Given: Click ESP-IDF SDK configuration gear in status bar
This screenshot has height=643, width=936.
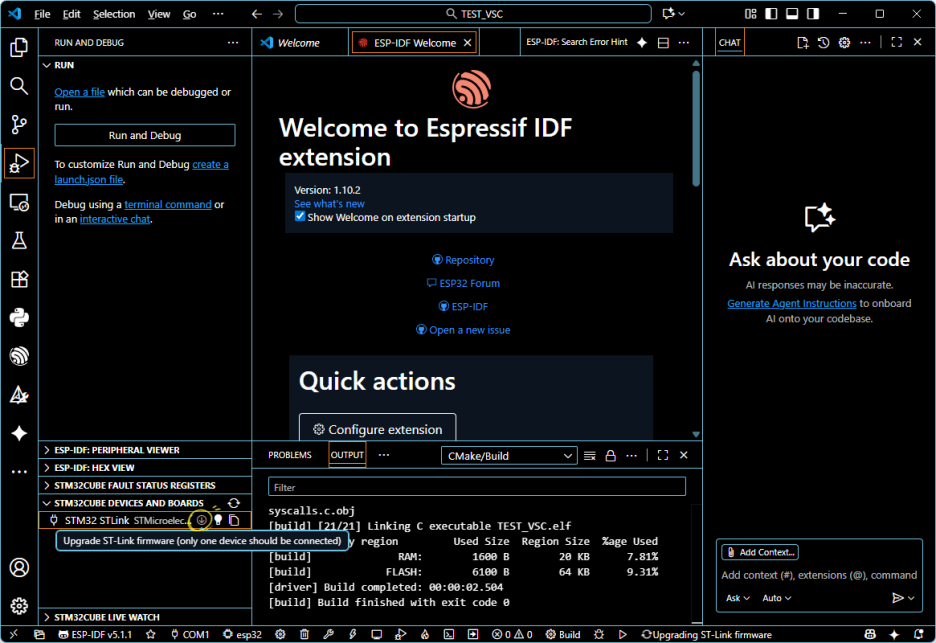Looking at the screenshot, I should pos(281,634).
